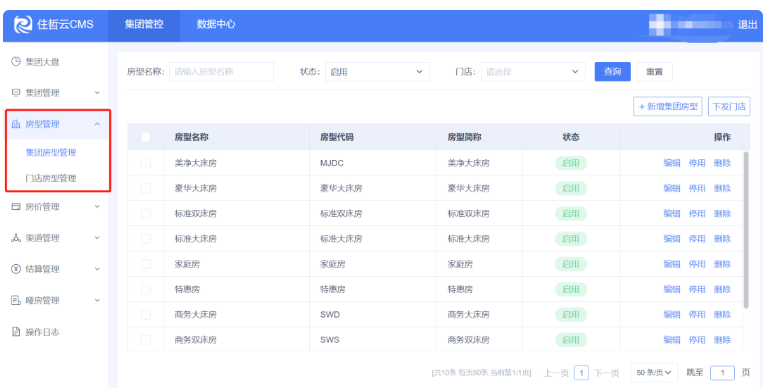The height and width of the screenshot is (392, 772).
Task: Focus the 房型名称 search input
Action: (x=221, y=72)
